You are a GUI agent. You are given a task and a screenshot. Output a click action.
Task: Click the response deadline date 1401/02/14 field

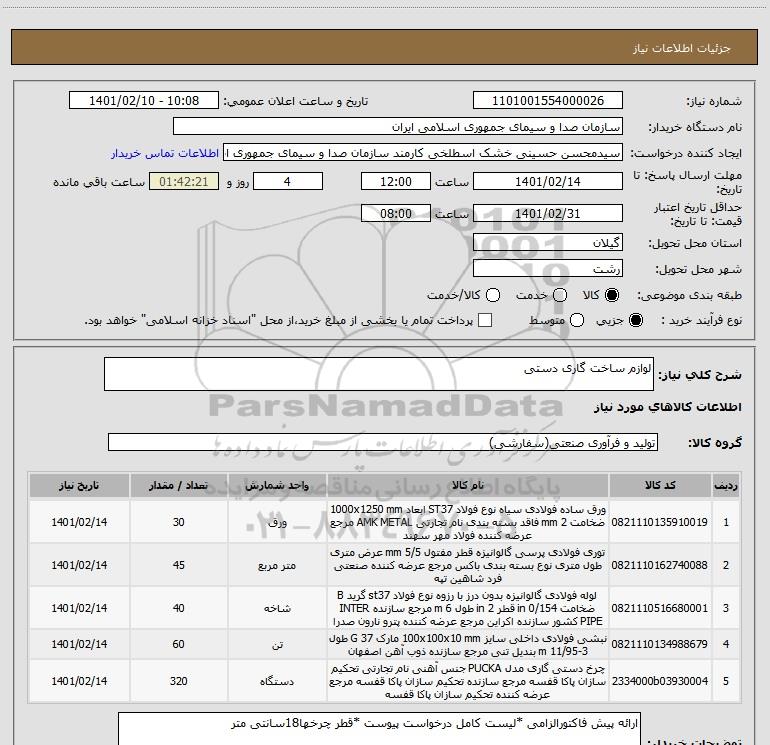click(x=548, y=181)
